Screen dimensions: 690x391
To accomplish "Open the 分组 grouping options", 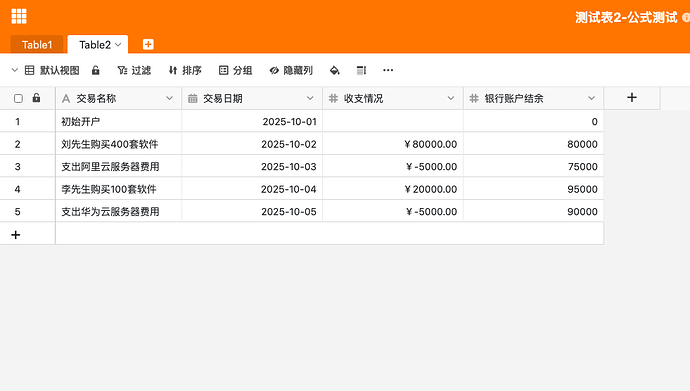I will (x=236, y=70).
